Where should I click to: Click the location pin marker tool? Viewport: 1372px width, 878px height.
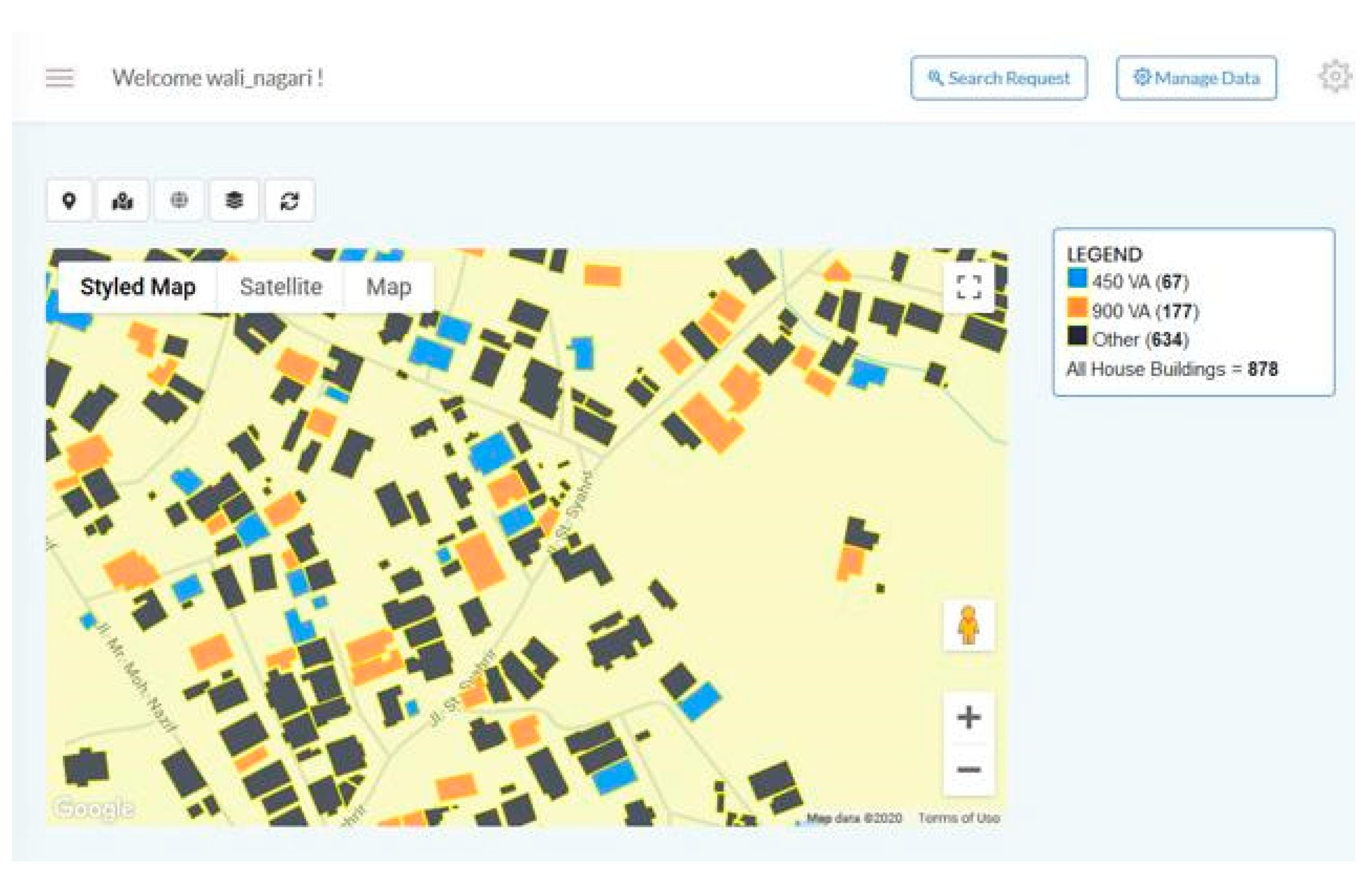tap(69, 201)
